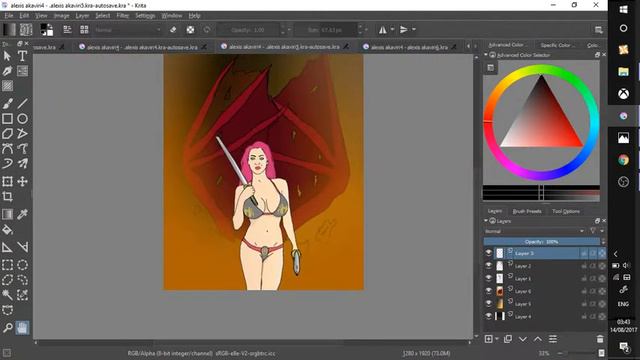Open the brush blending mode dropdown

[128, 30]
